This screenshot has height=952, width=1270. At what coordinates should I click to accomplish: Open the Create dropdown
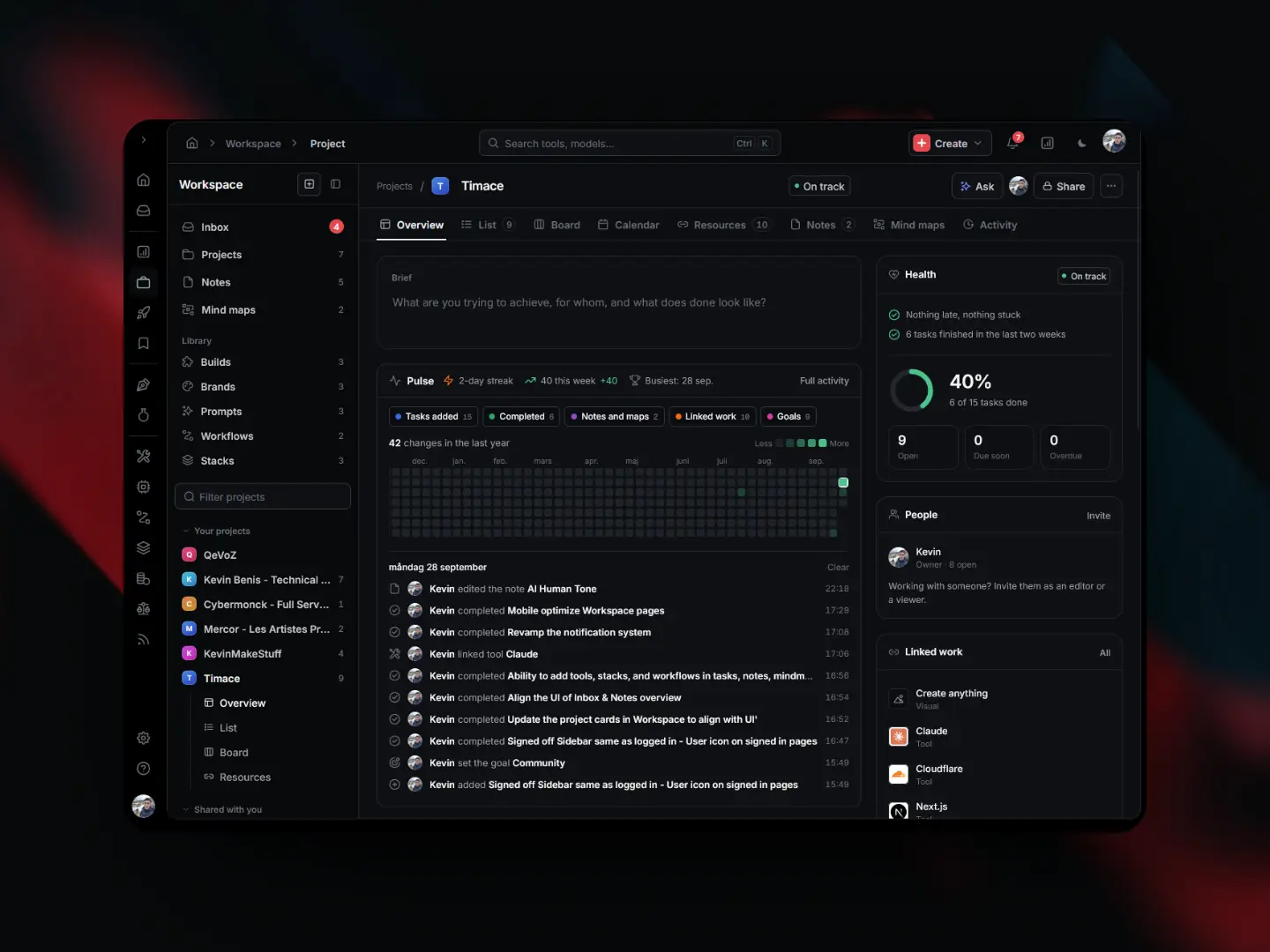click(x=950, y=143)
